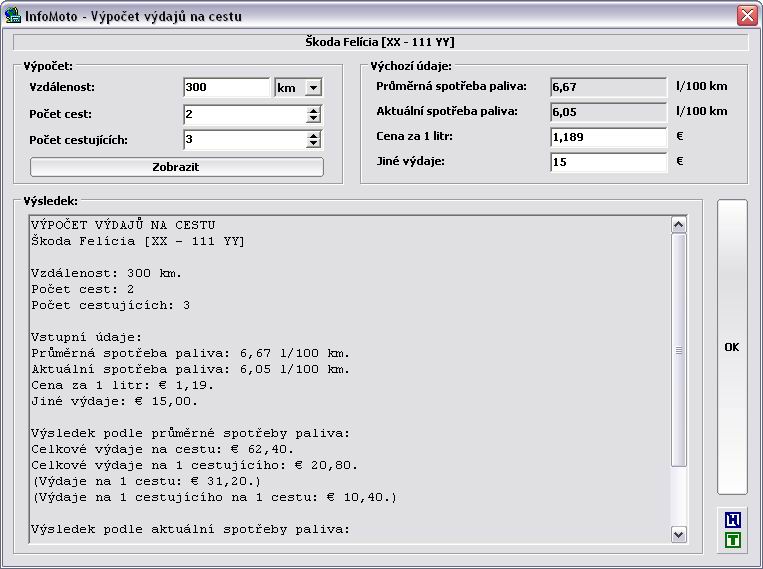Screen dimensions: 763x569
Task: Click the blue H icon
Action: pyautogui.click(x=732, y=520)
